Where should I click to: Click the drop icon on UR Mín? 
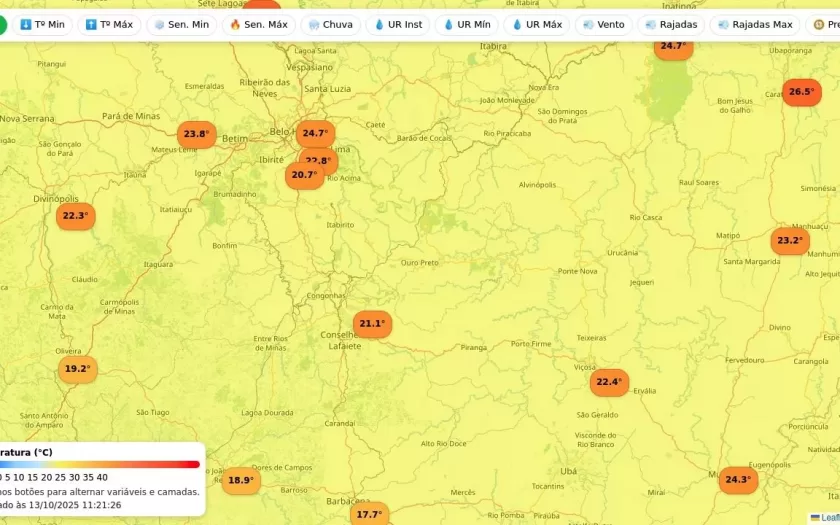(x=448, y=25)
